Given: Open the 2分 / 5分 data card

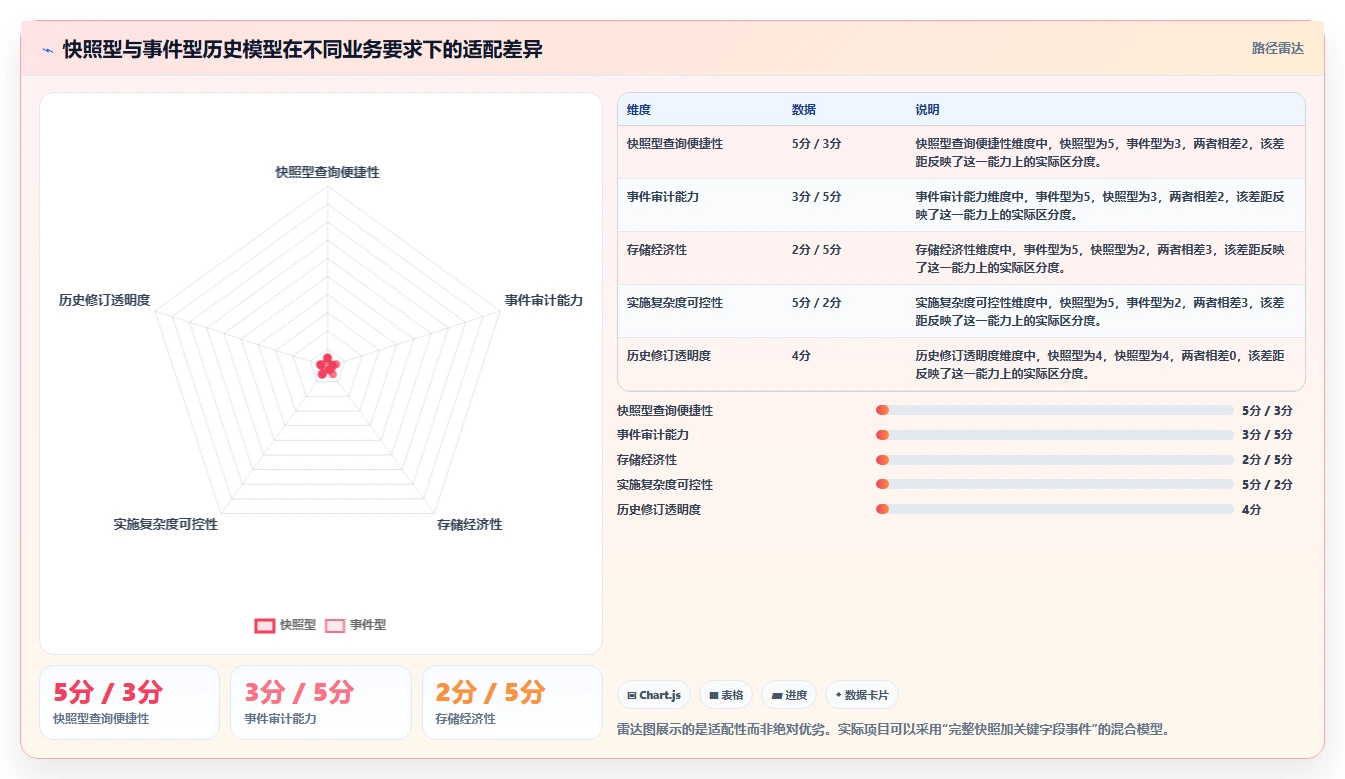Looking at the screenshot, I should pyautogui.click(x=512, y=703).
